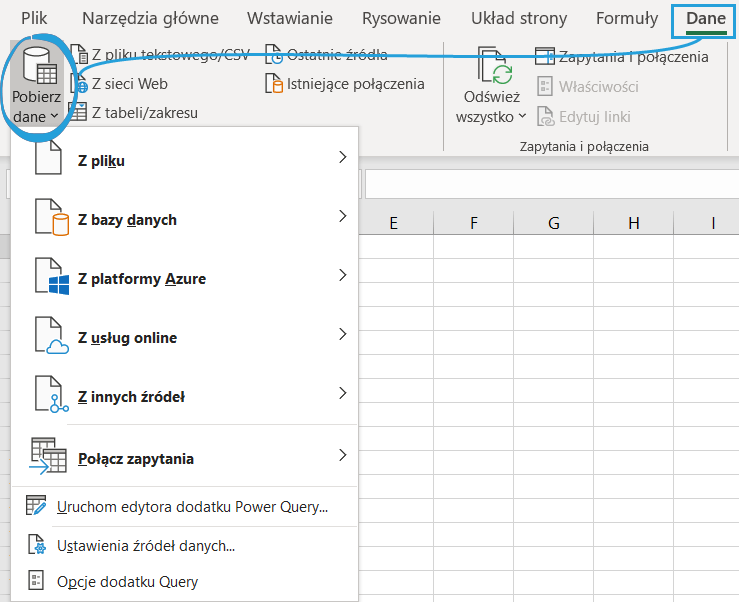739x602 pixels.
Task: Open the Odśwież wszystko dropdown arrow
Action: pyautogui.click(x=522, y=117)
